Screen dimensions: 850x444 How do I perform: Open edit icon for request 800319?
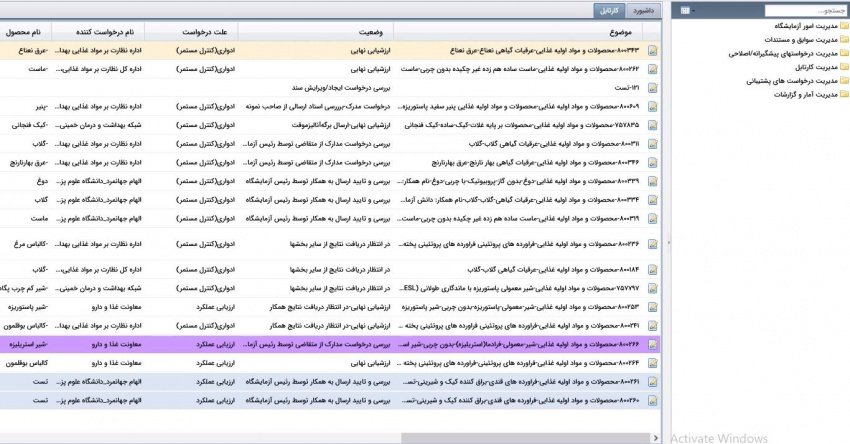(653, 219)
